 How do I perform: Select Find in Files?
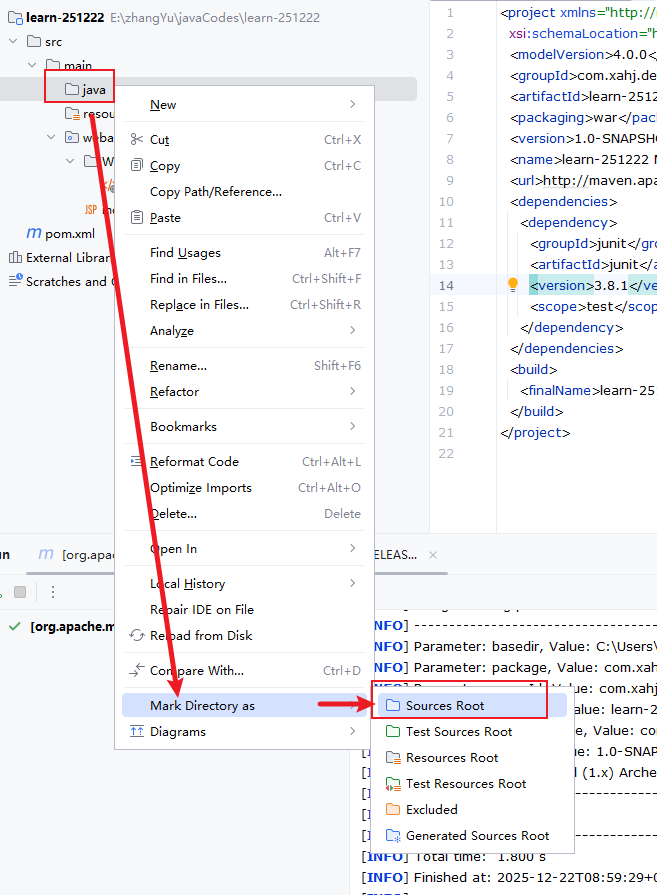pyautogui.click(x=244, y=279)
